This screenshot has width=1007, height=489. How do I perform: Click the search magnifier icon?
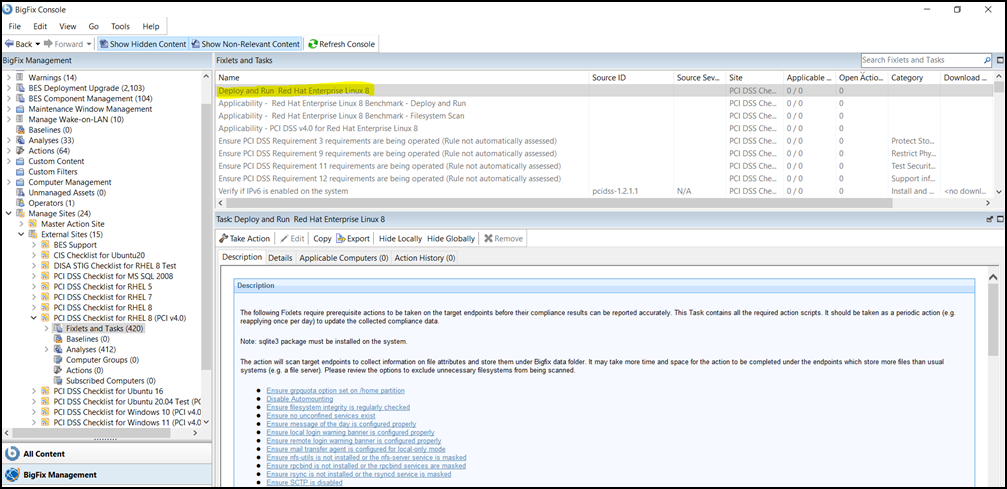pyautogui.click(x=987, y=60)
